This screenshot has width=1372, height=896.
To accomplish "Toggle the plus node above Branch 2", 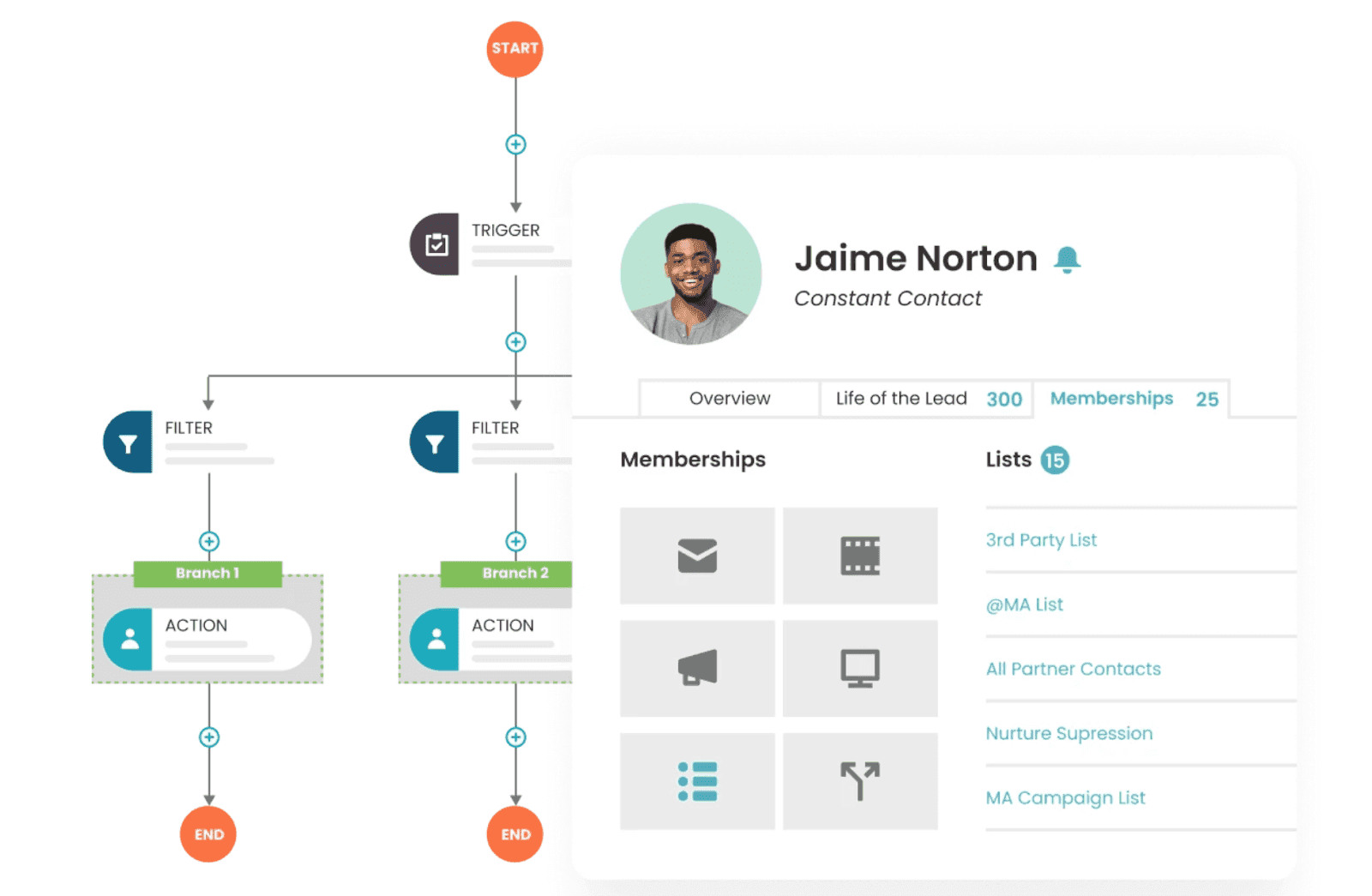I will pyautogui.click(x=515, y=542).
